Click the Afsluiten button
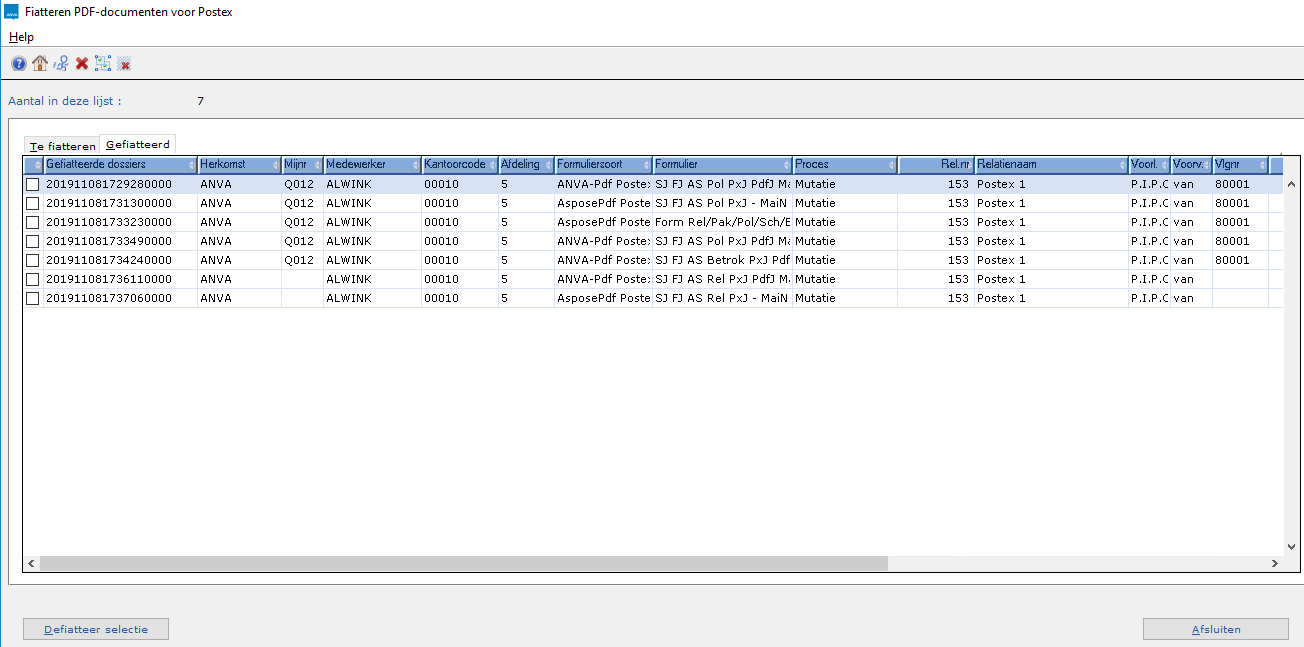Image resolution: width=1304 pixels, height=647 pixels. [1215, 629]
